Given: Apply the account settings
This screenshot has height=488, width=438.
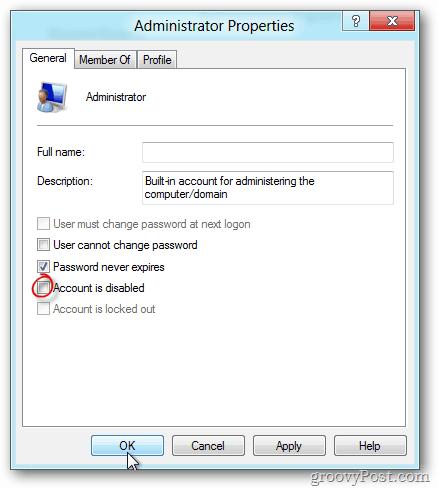Looking at the screenshot, I should [x=289, y=445].
